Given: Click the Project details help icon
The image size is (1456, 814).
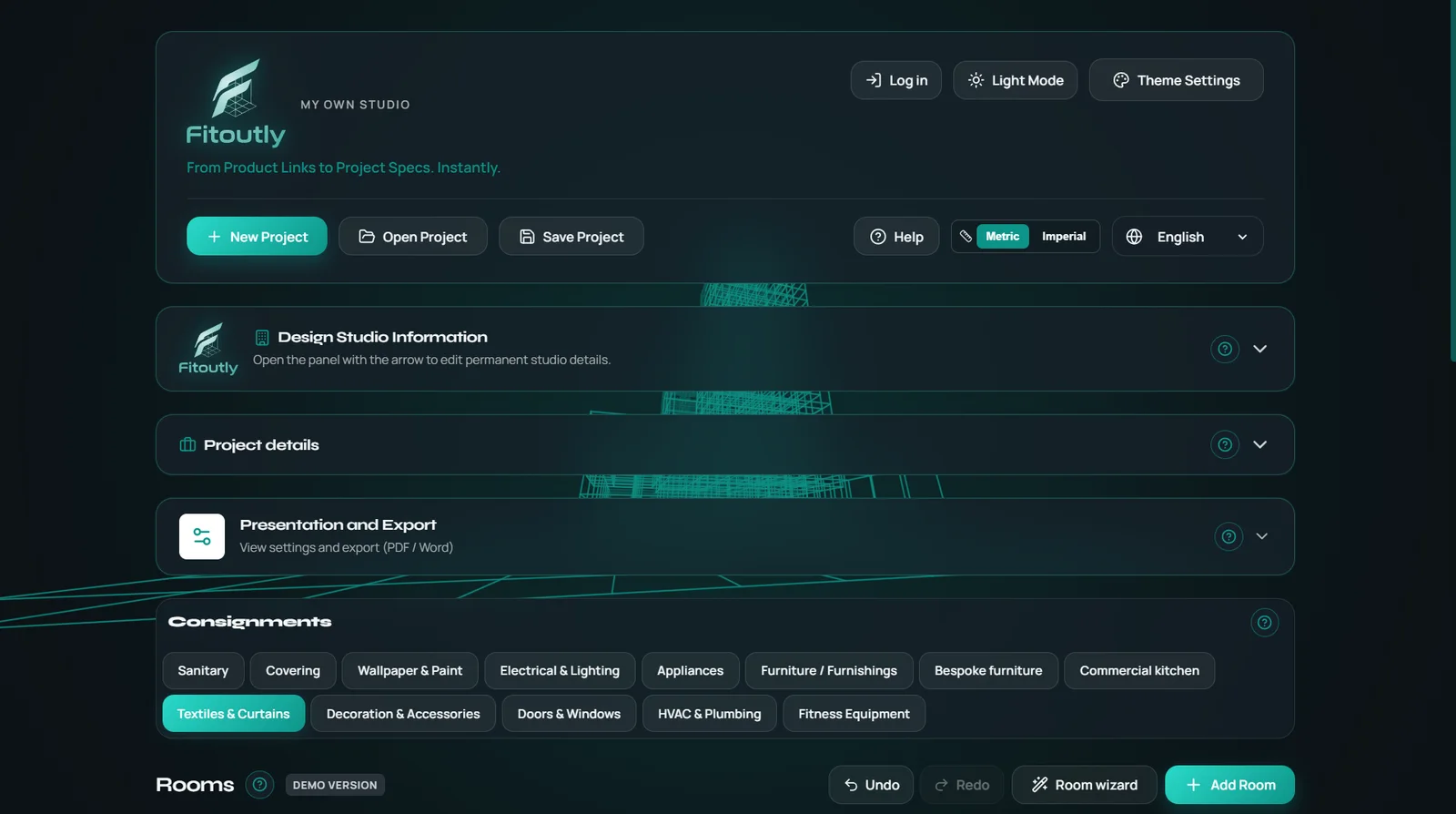Looking at the screenshot, I should [x=1225, y=444].
